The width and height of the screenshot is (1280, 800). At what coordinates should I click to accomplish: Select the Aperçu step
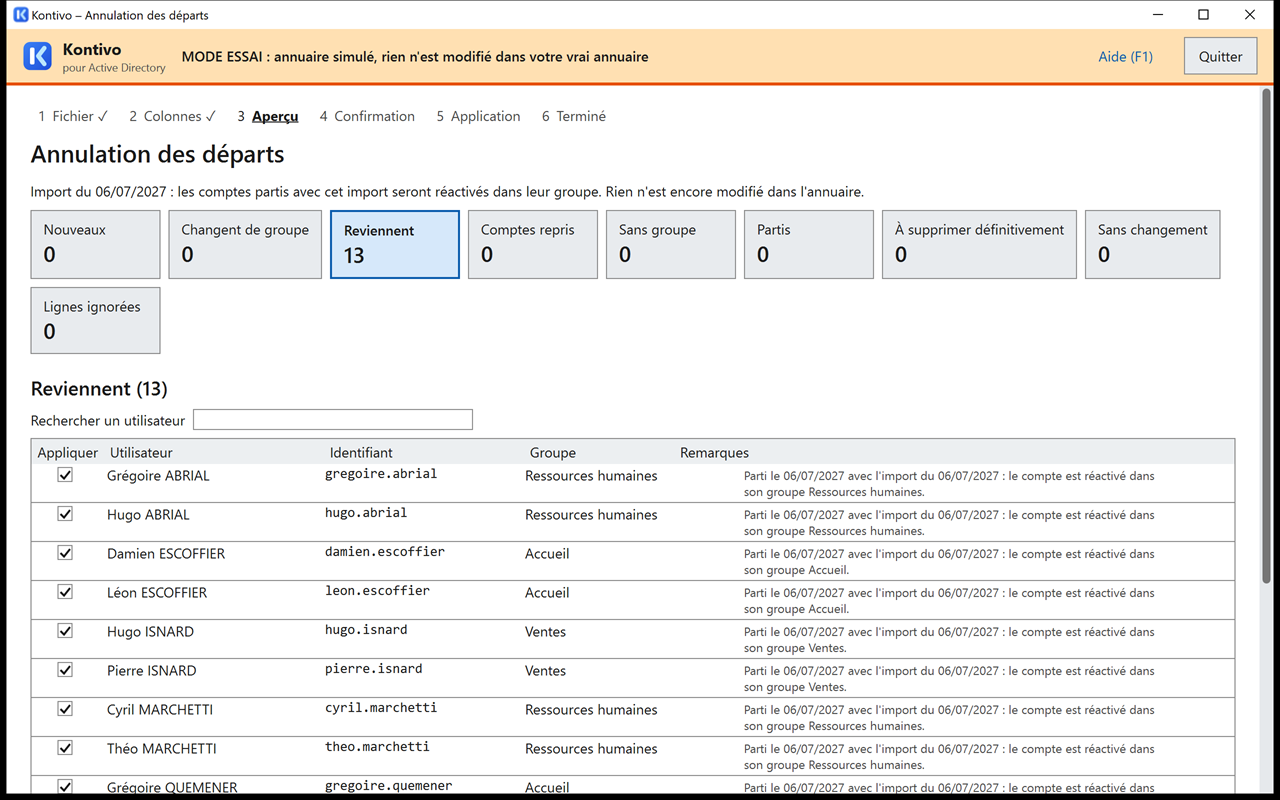click(268, 116)
